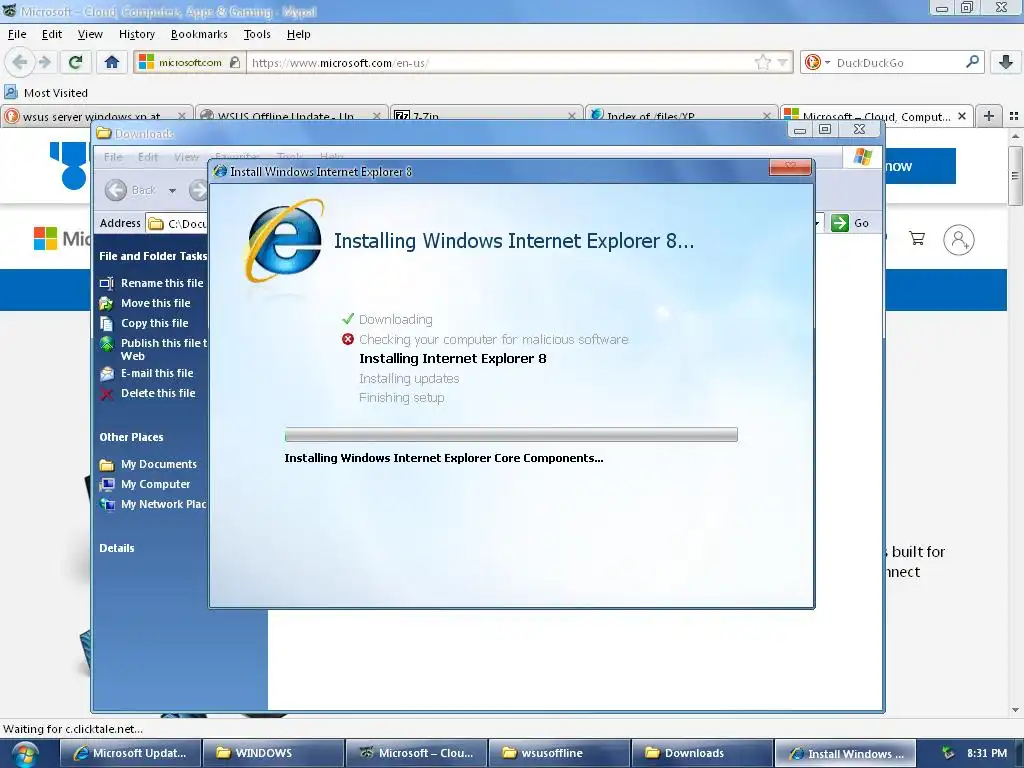Click the Copy this file icon
This screenshot has height=768, width=1024.
(106, 323)
